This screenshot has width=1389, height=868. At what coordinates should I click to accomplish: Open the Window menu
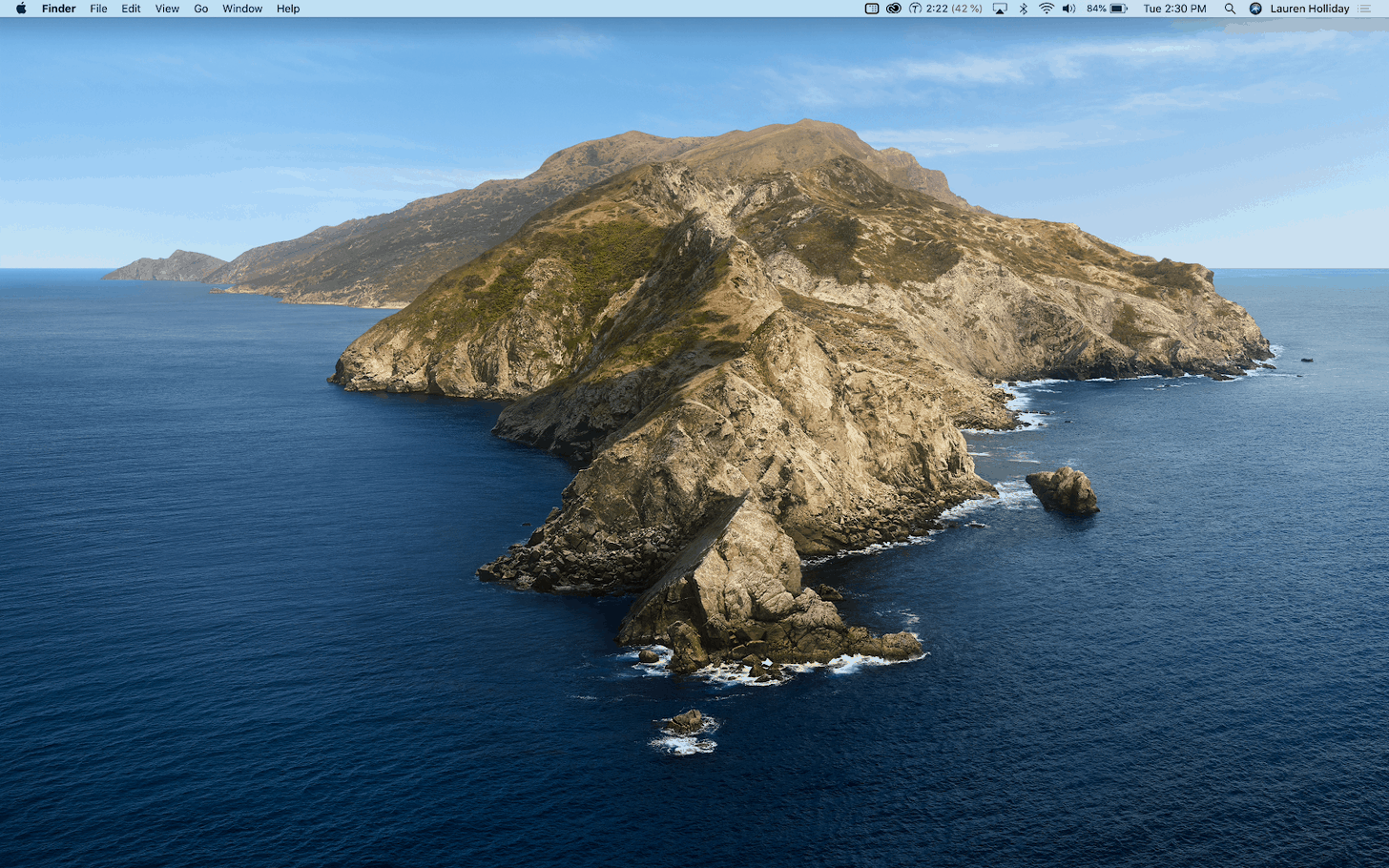(x=241, y=9)
